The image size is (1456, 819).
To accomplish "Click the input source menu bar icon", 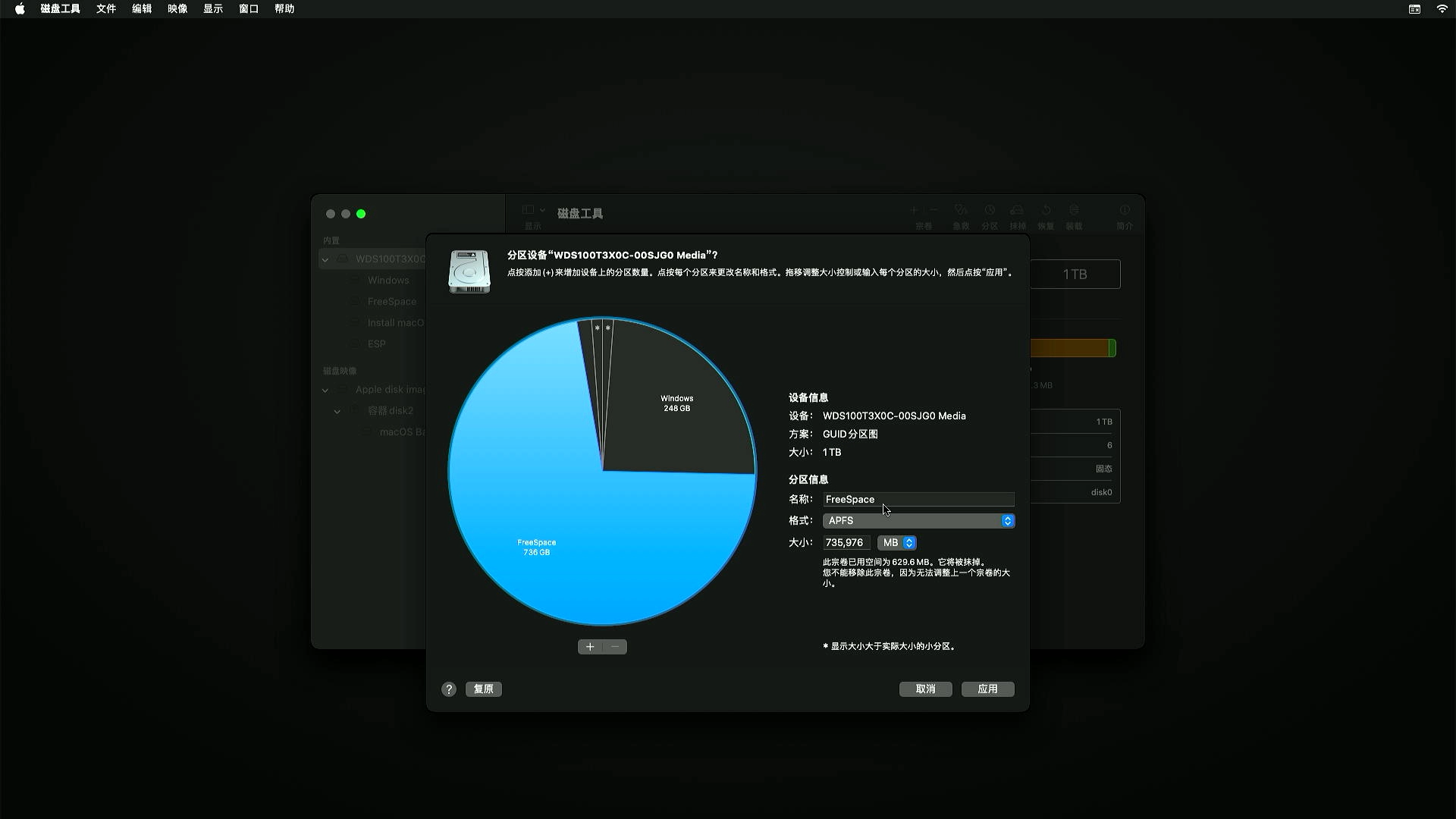I will click(x=1414, y=9).
